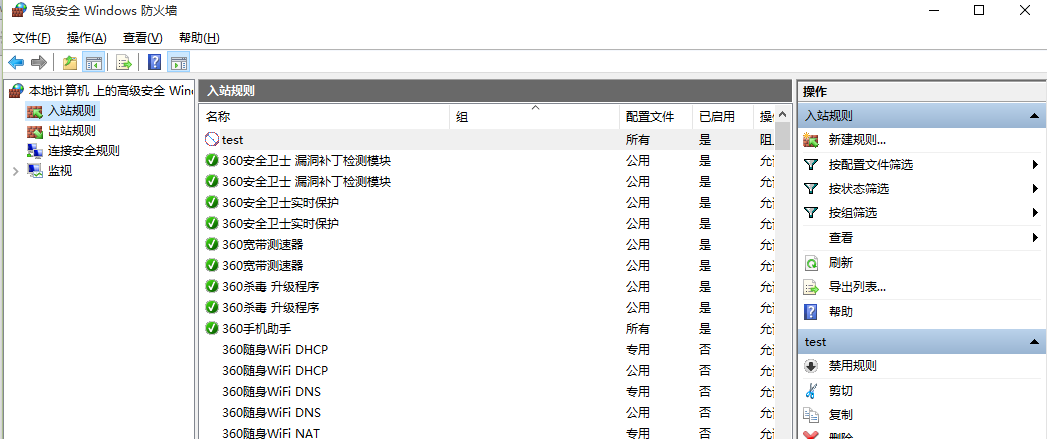
Task: Open submenu arrow for 按组筛选
Action: click(1035, 213)
